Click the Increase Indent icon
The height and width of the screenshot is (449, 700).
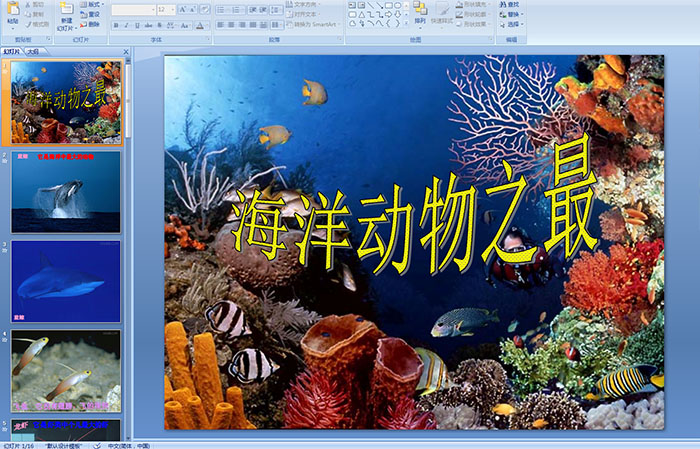[x=263, y=9]
